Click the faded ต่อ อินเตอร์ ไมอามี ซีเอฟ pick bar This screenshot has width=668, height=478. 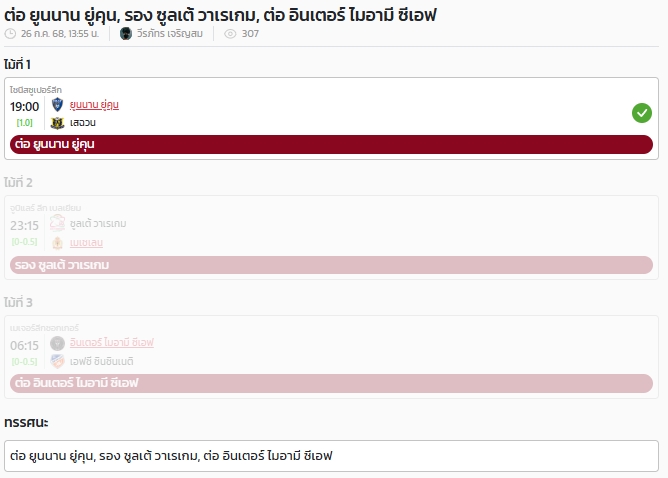tap(331, 383)
